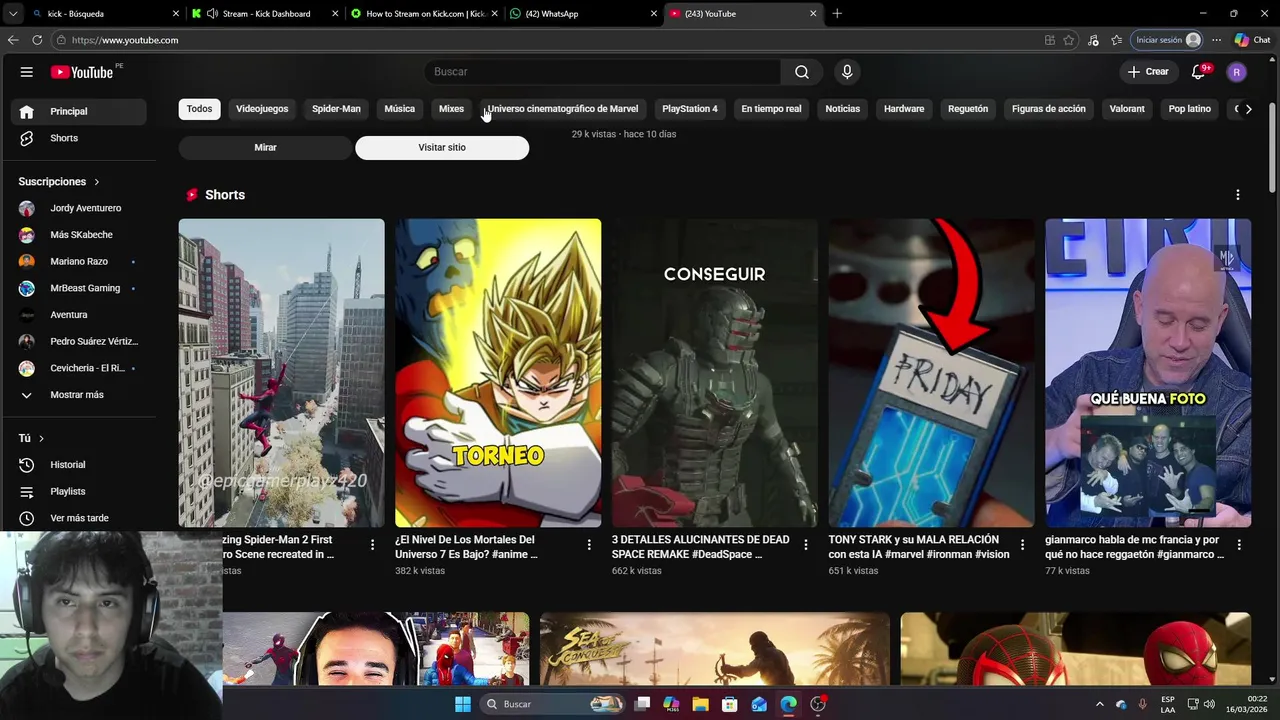This screenshot has width=1280, height=720.
Task: Select the Mixes filter chip
Action: pyautogui.click(x=451, y=109)
